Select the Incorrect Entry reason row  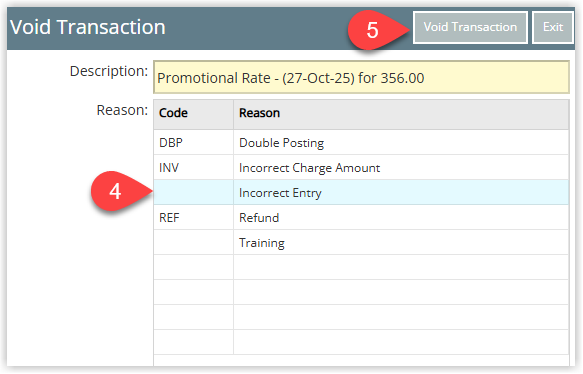tap(361, 192)
